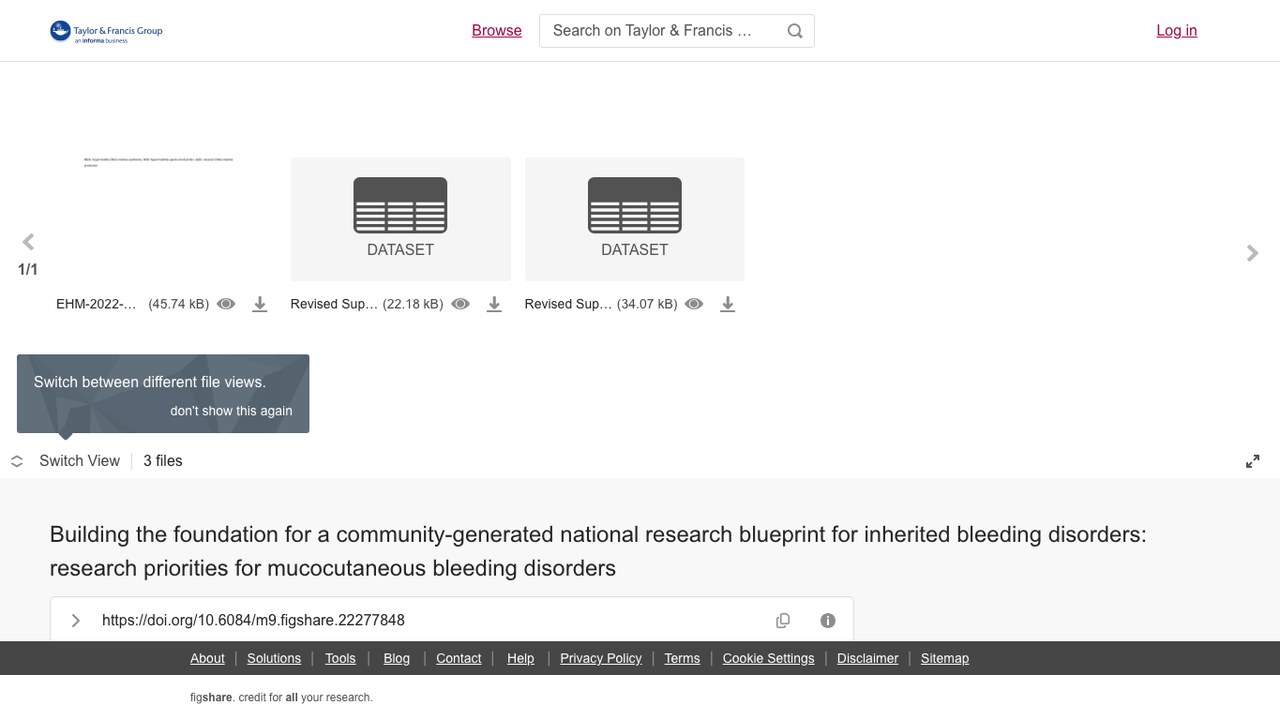Open the About footer link
Screen dimensions: 1280x720
(207, 658)
